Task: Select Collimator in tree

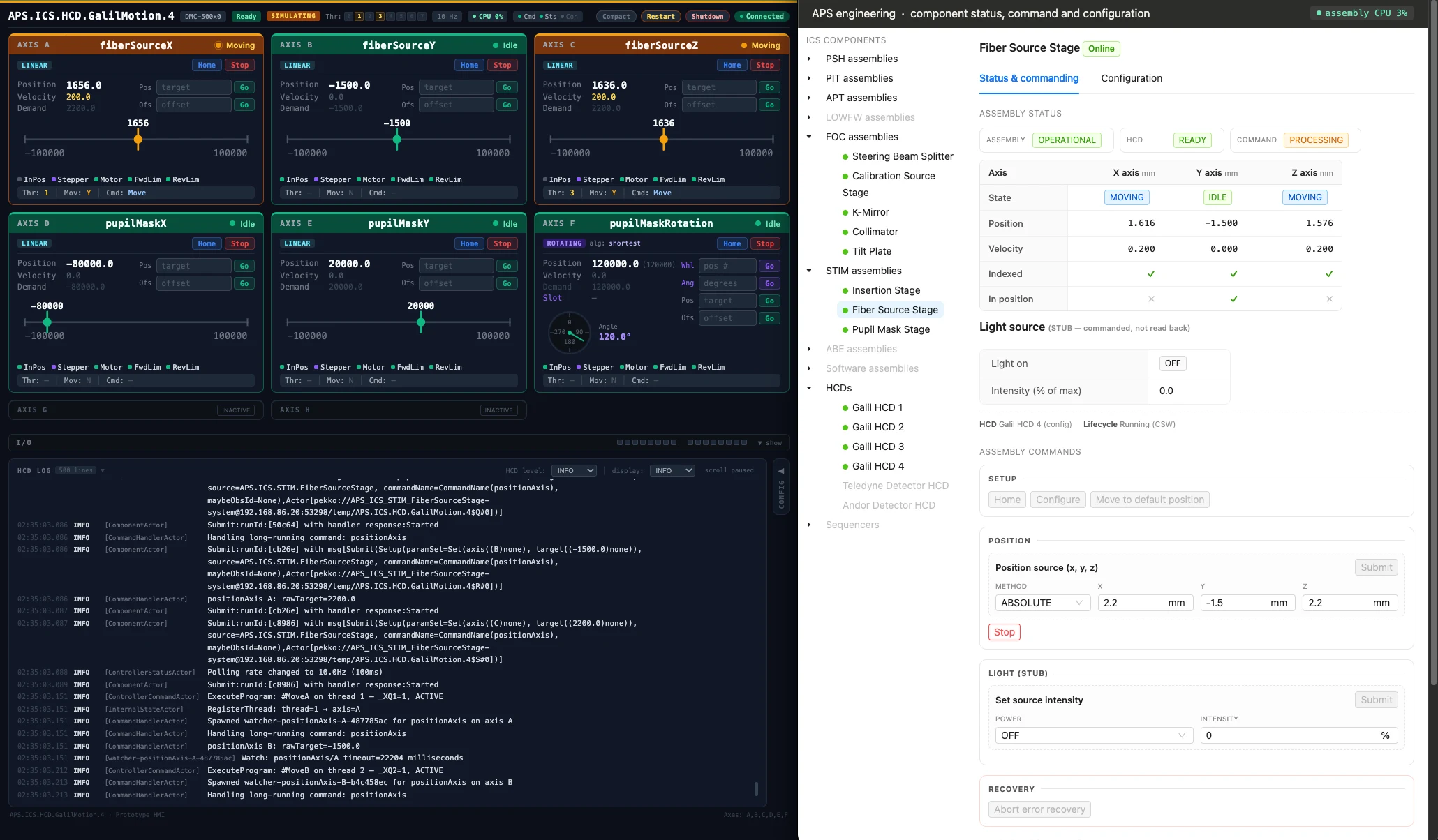Action: pyautogui.click(x=875, y=232)
